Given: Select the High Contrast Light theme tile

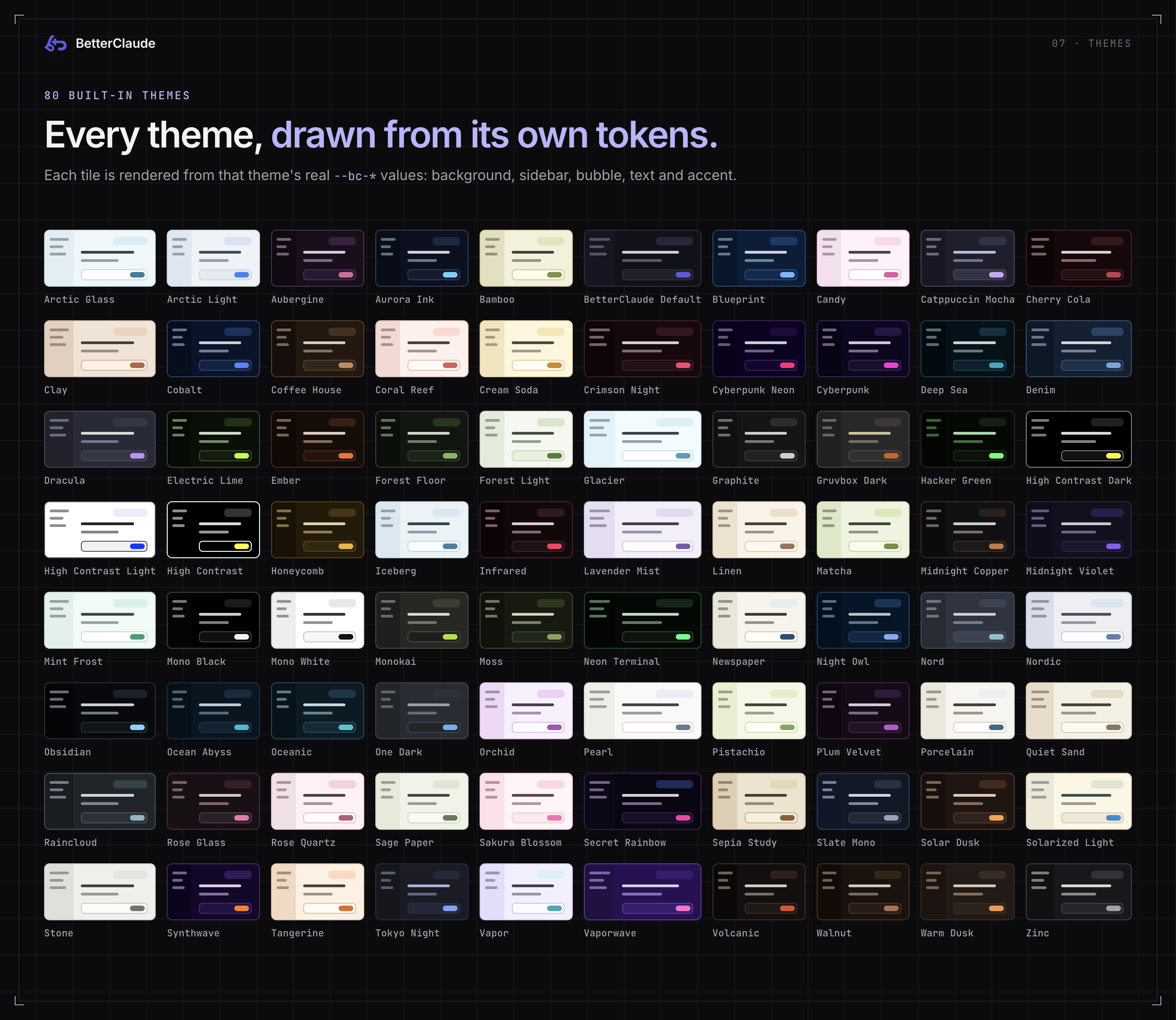Looking at the screenshot, I should click(x=100, y=529).
